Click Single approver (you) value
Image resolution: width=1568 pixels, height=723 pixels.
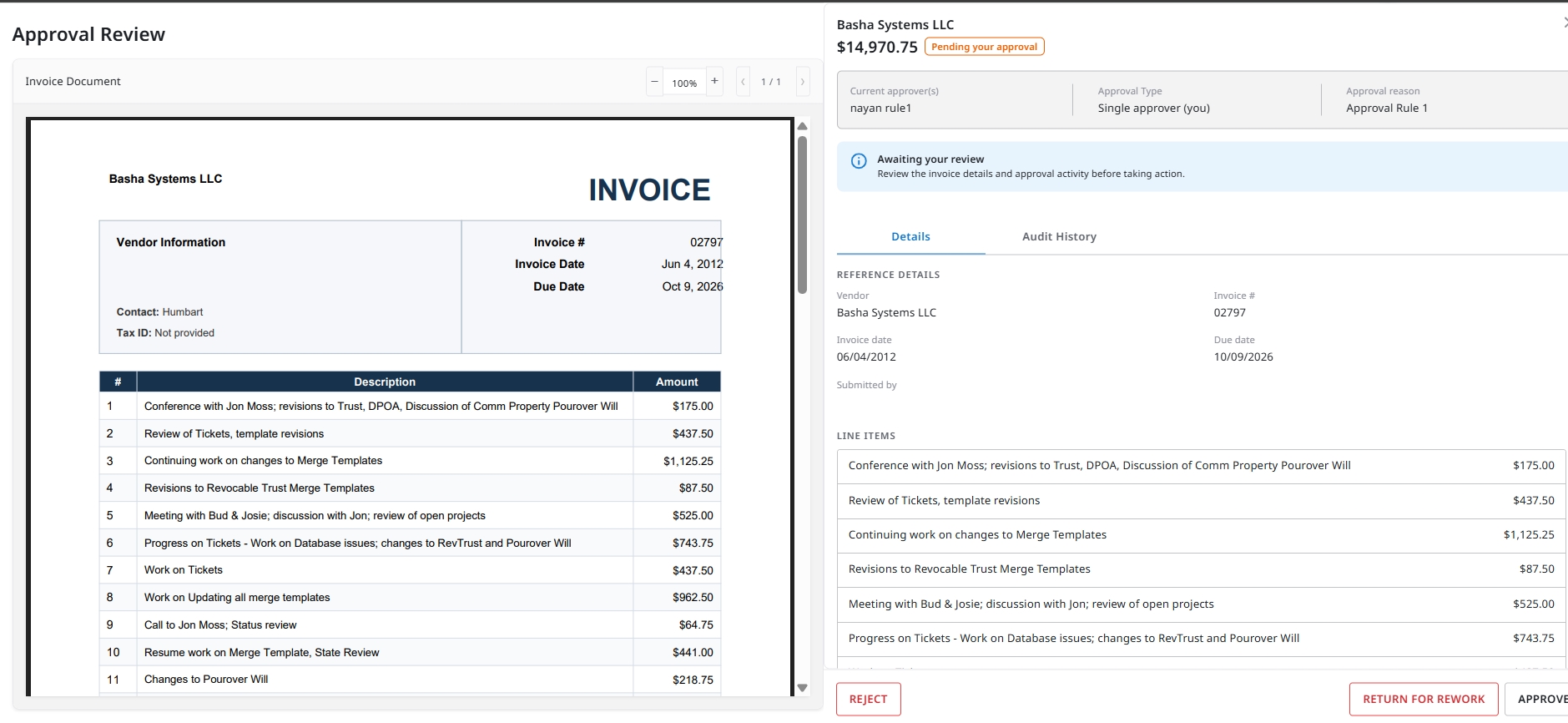click(1153, 109)
